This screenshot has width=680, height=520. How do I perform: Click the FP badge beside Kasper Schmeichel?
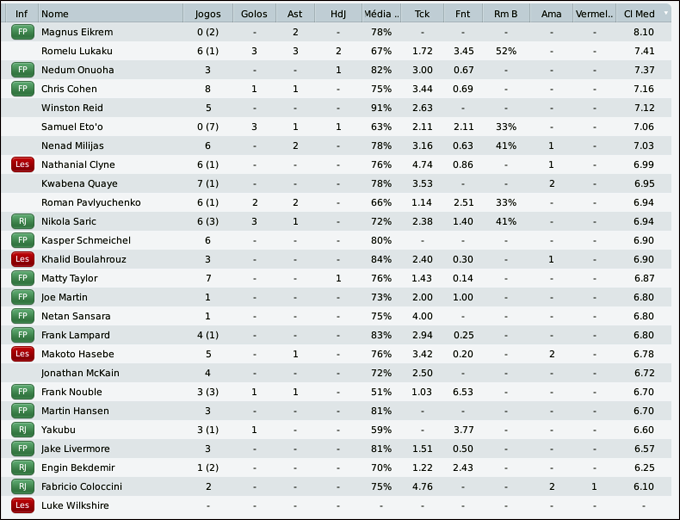[22, 240]
